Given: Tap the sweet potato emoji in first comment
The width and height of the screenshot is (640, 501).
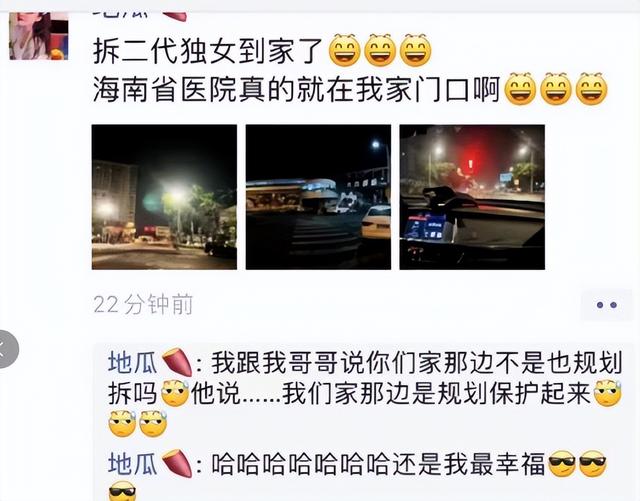Looking at the screenshot, I should pyautogui.click(x=177, y=363).
